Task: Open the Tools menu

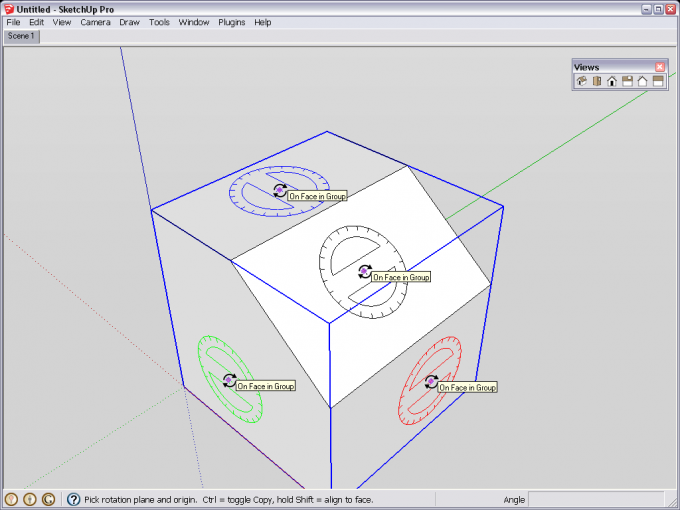Action: [159, 22]
